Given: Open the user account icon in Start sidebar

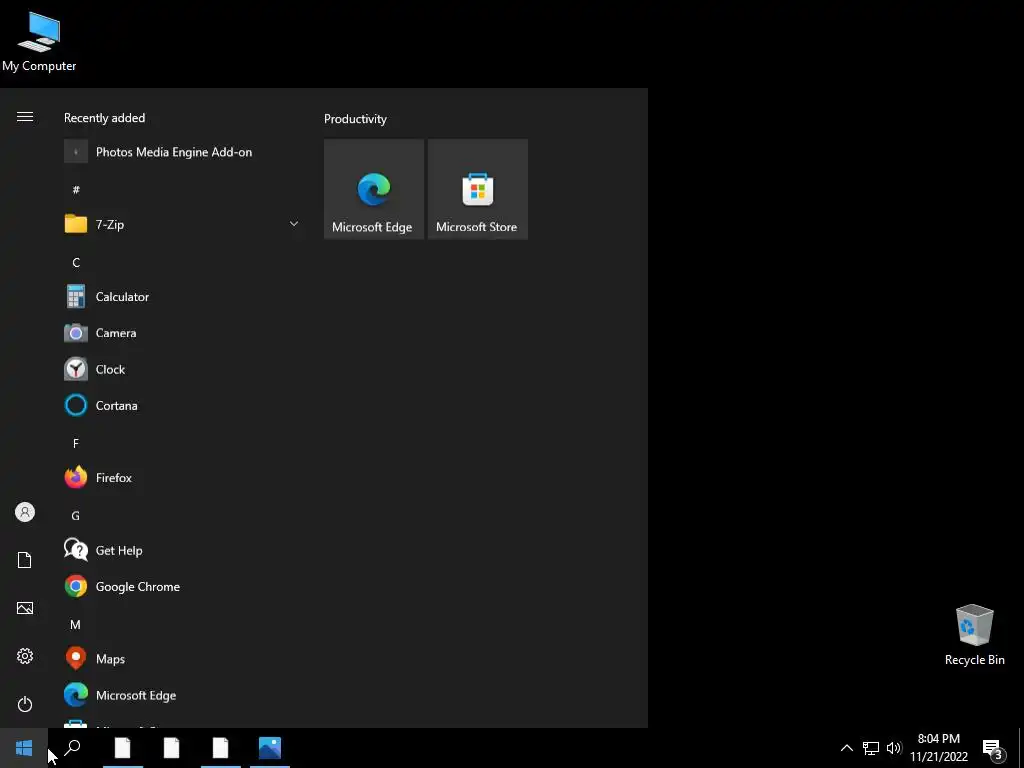Looking at the screenshot, I should click(x=25, y=512).
